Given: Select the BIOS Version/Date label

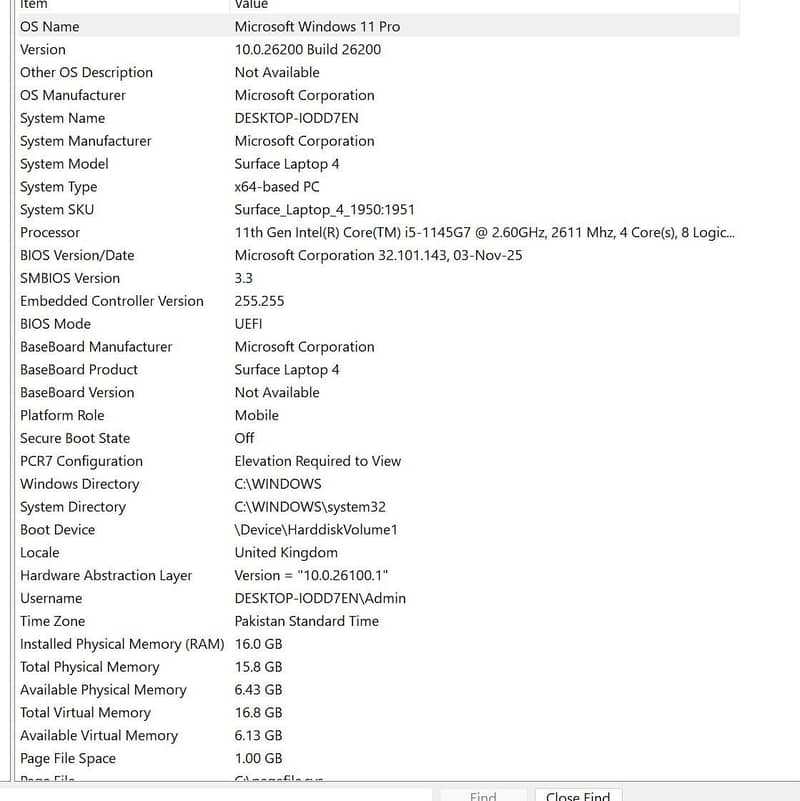Looking at the screenshot, I should pos(77,255).
